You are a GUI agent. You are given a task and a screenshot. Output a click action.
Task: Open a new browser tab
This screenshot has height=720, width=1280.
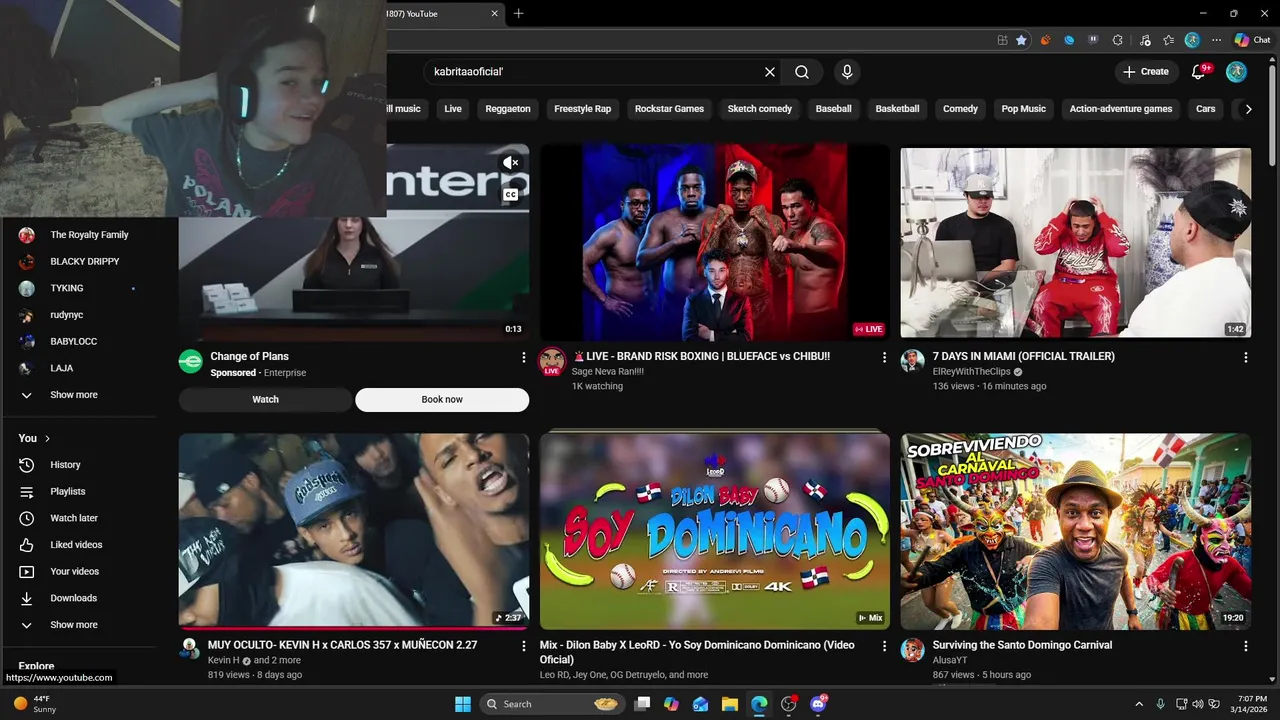tap(518, 14)
